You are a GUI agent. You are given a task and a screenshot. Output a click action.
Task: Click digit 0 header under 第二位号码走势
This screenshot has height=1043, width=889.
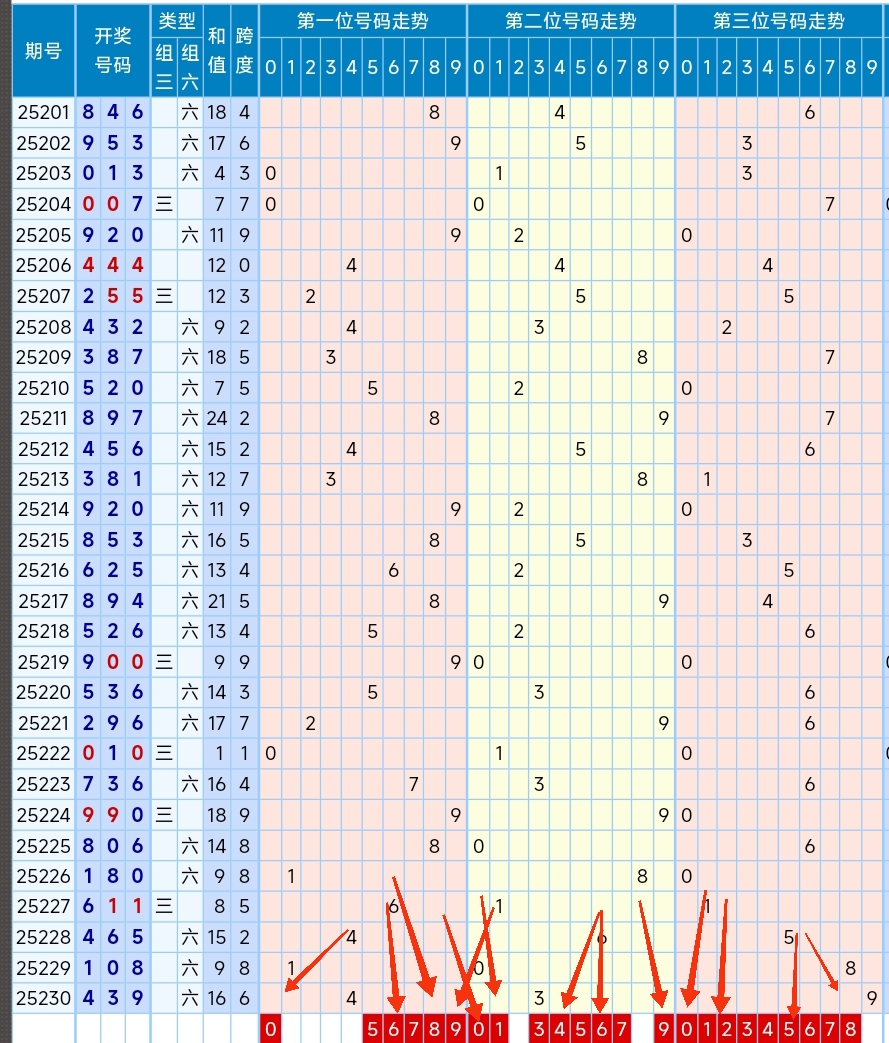[478, 67]
